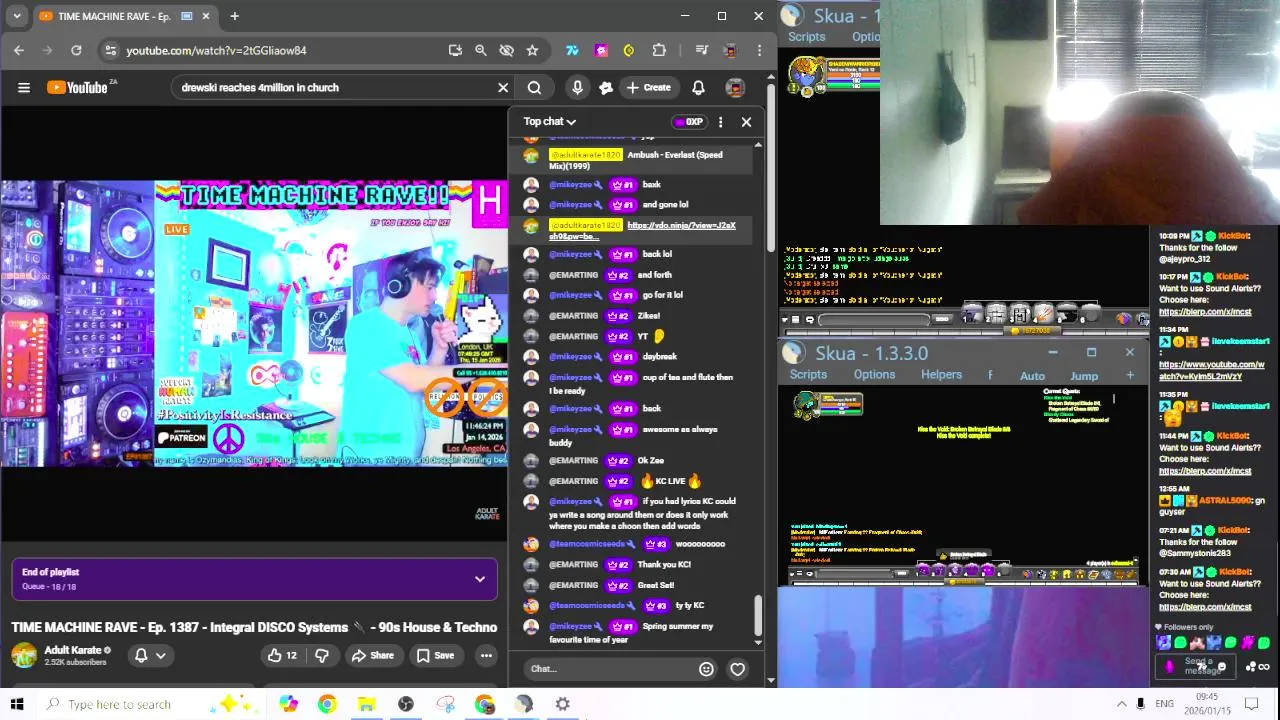Open the chat emoji picker
The width and height of the screenshot is (1280, 720).
706,669
